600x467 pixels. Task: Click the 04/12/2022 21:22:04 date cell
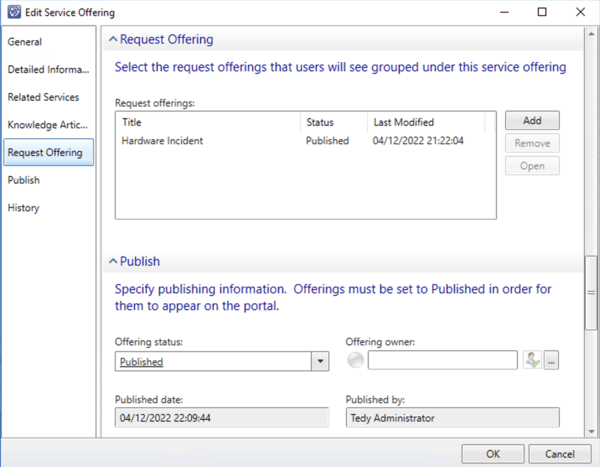(x=418, y=141)
